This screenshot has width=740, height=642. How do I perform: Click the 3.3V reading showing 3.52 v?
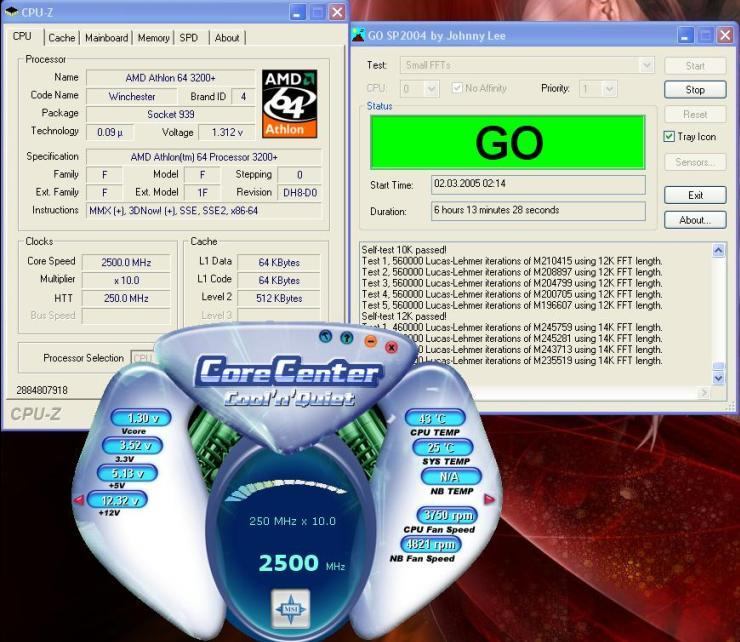tap(133, 445)
